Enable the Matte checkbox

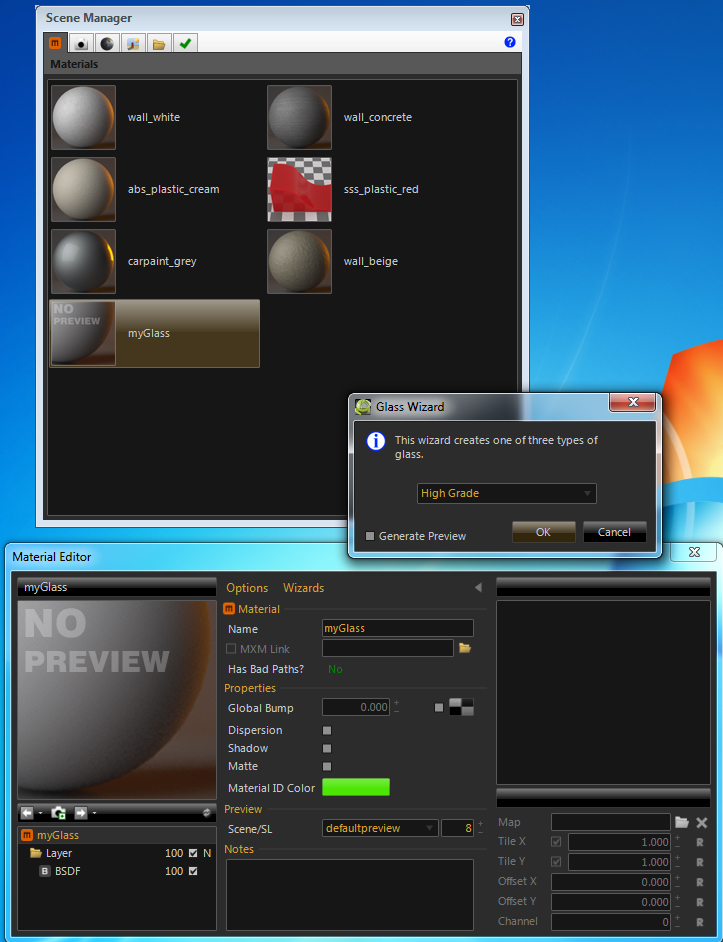point(327,767)
